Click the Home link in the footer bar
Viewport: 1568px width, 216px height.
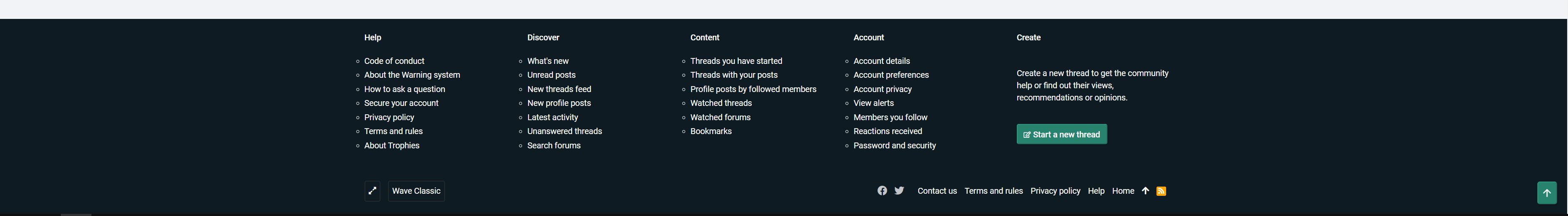pos(1123,191)
